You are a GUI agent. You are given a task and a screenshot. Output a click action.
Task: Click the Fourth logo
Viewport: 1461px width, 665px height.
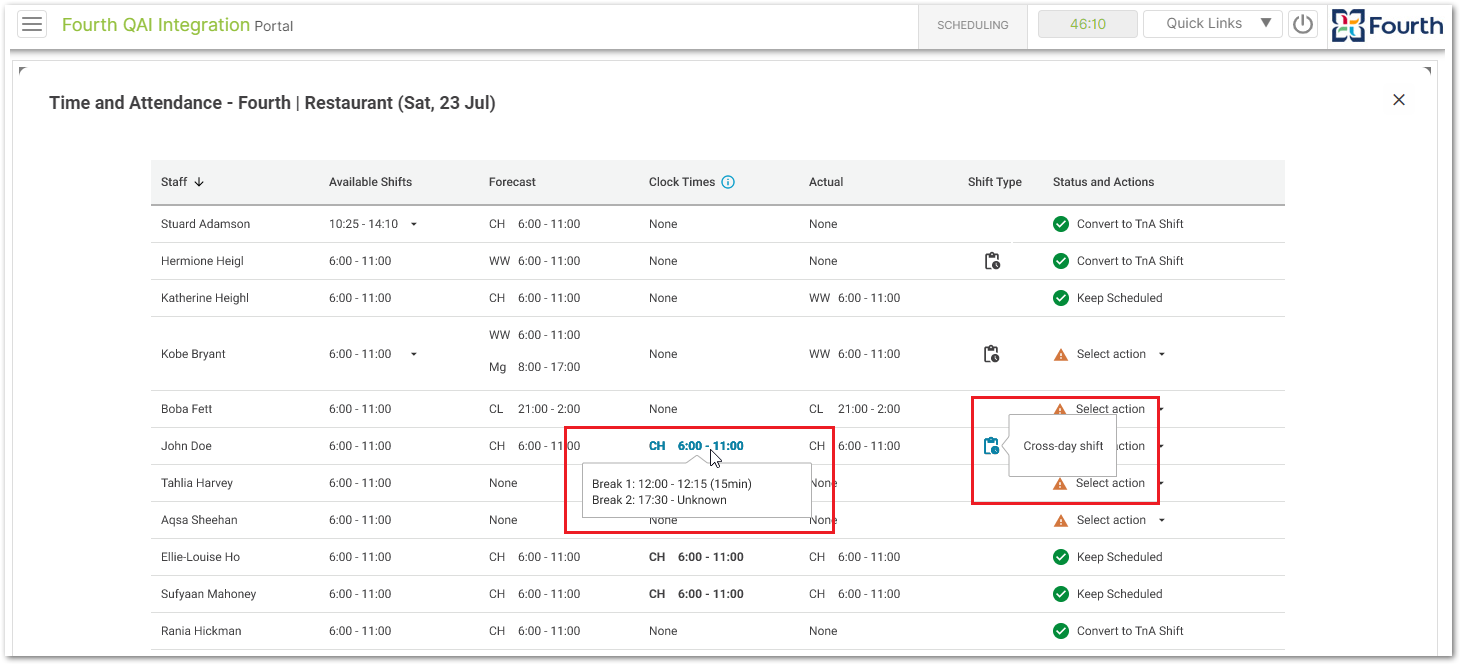click(x=1387, y=25)
